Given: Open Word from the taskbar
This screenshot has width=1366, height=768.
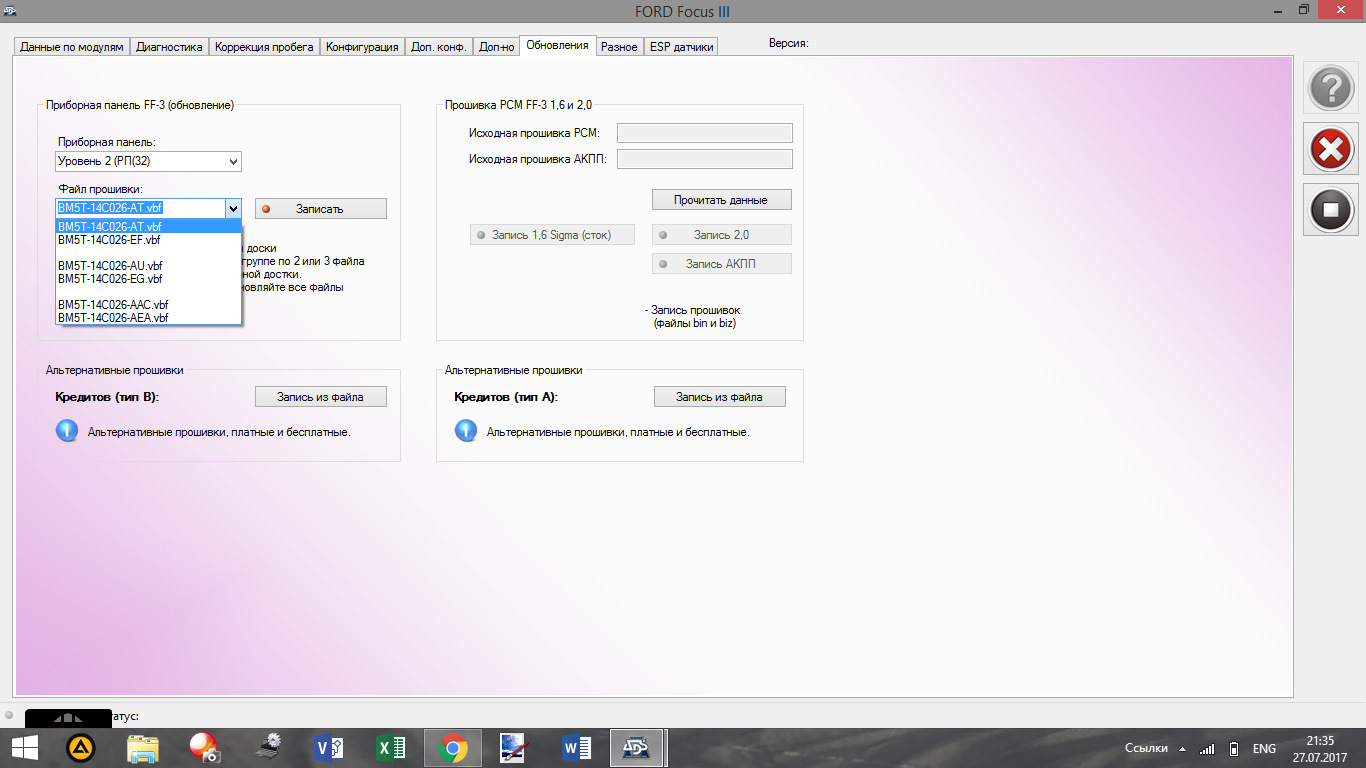Looking at the screenshot, I should (577, 748).
